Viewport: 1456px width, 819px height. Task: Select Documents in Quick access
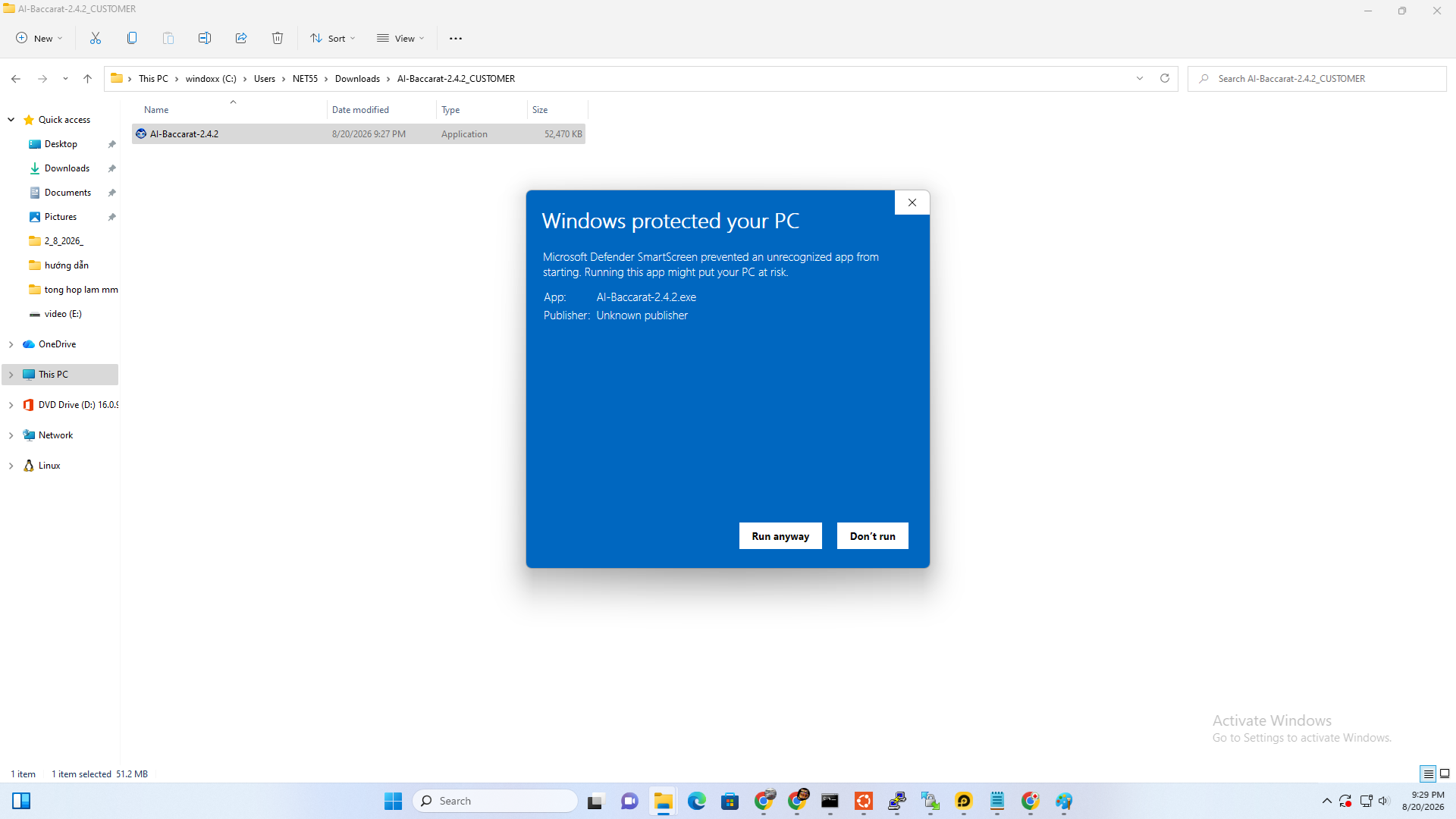click(67, 193)
